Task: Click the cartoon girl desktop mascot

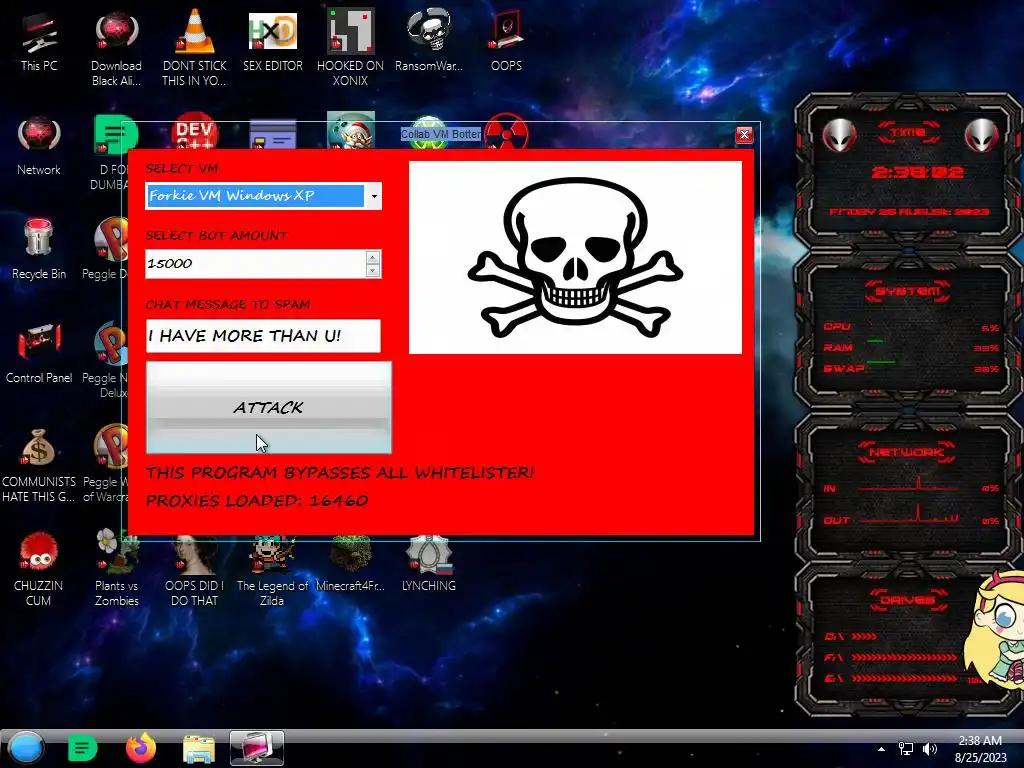Action: 995,630
